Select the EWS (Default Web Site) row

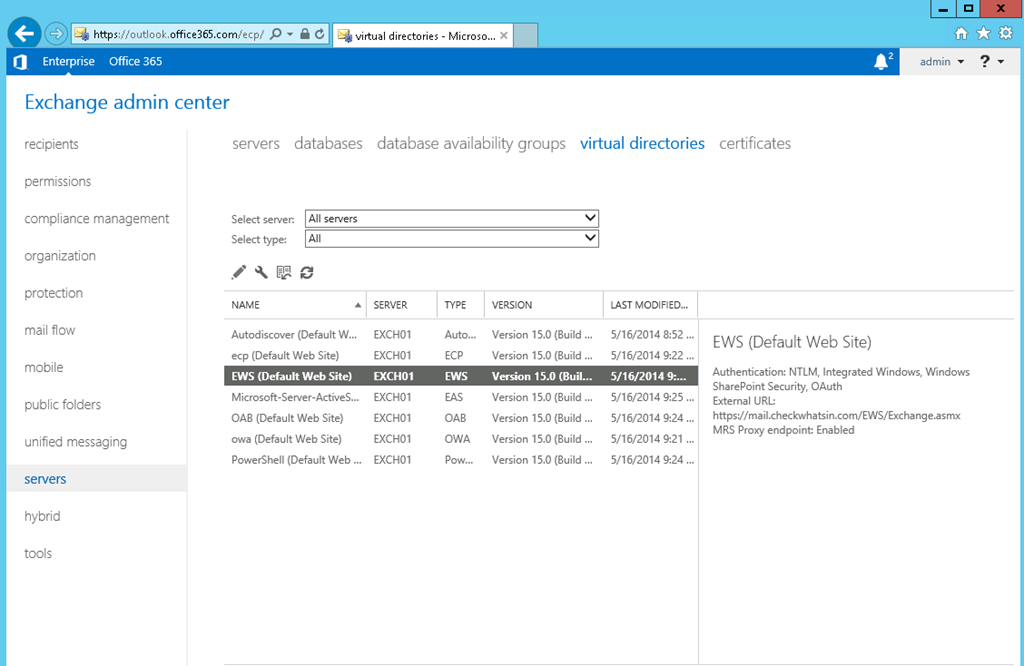pos(461,376)
